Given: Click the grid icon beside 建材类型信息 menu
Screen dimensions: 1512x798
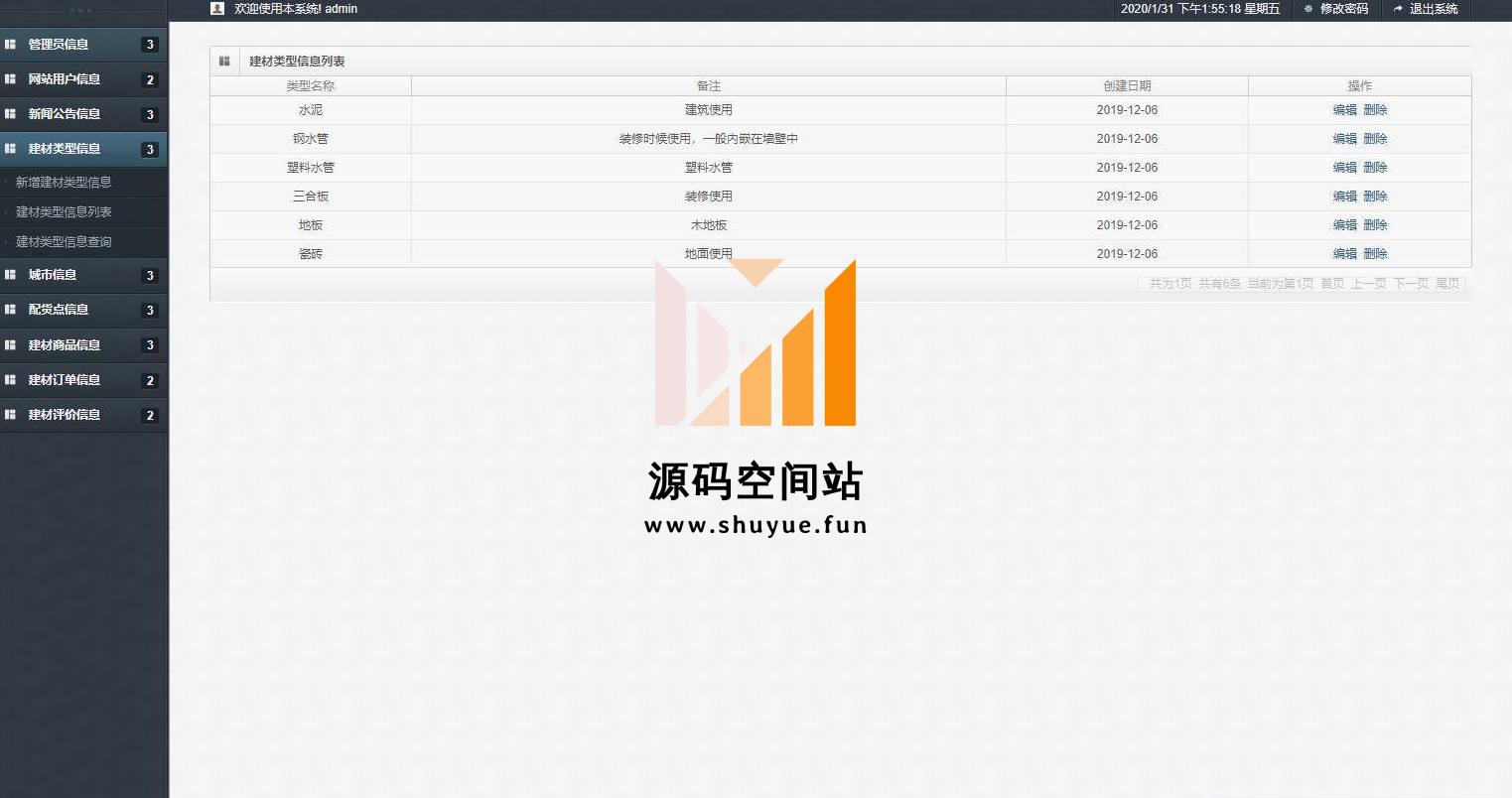Looking at the screenshot, I should tap(11, 149).
